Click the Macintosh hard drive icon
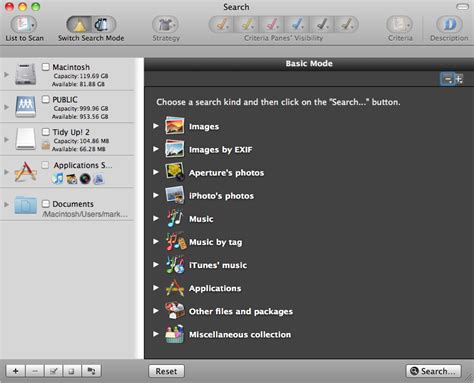The image size is (474, 383). pyautogui.click(x=26, y=74)
